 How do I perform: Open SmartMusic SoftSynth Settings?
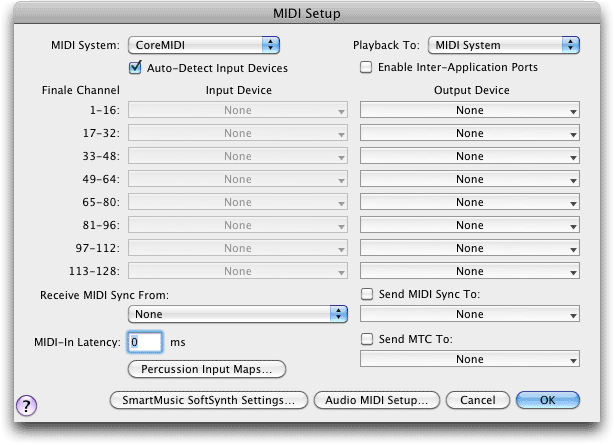coord(209,400)
